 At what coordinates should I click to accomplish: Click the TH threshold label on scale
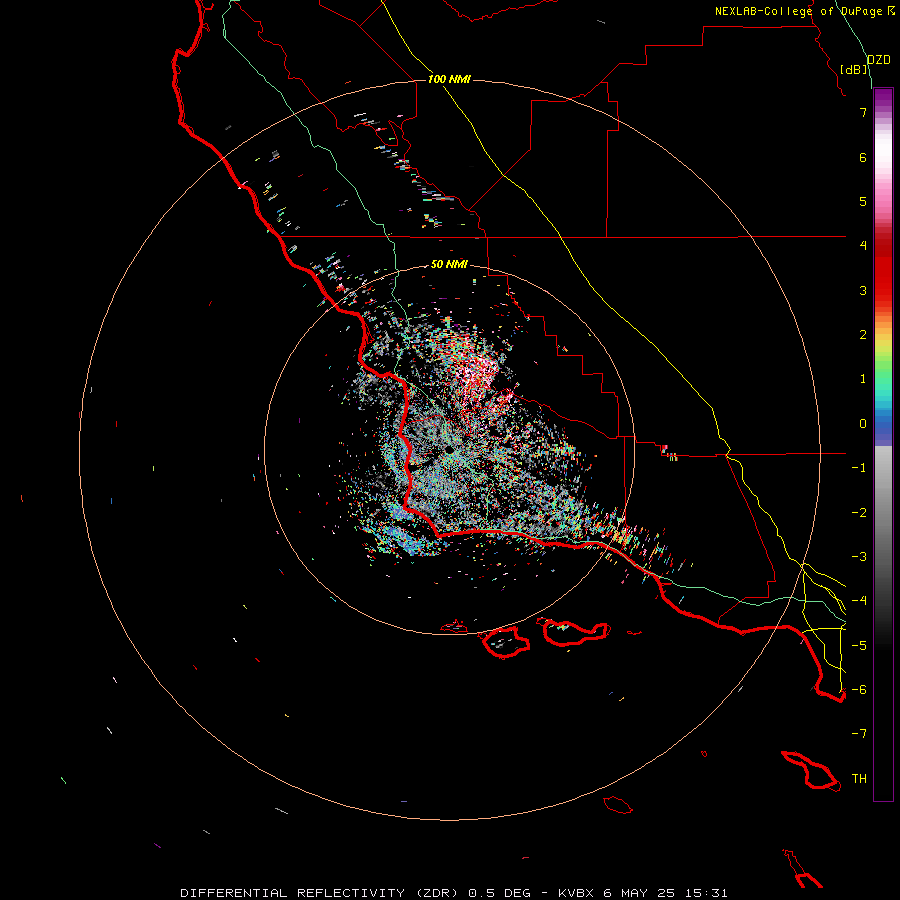859,779
